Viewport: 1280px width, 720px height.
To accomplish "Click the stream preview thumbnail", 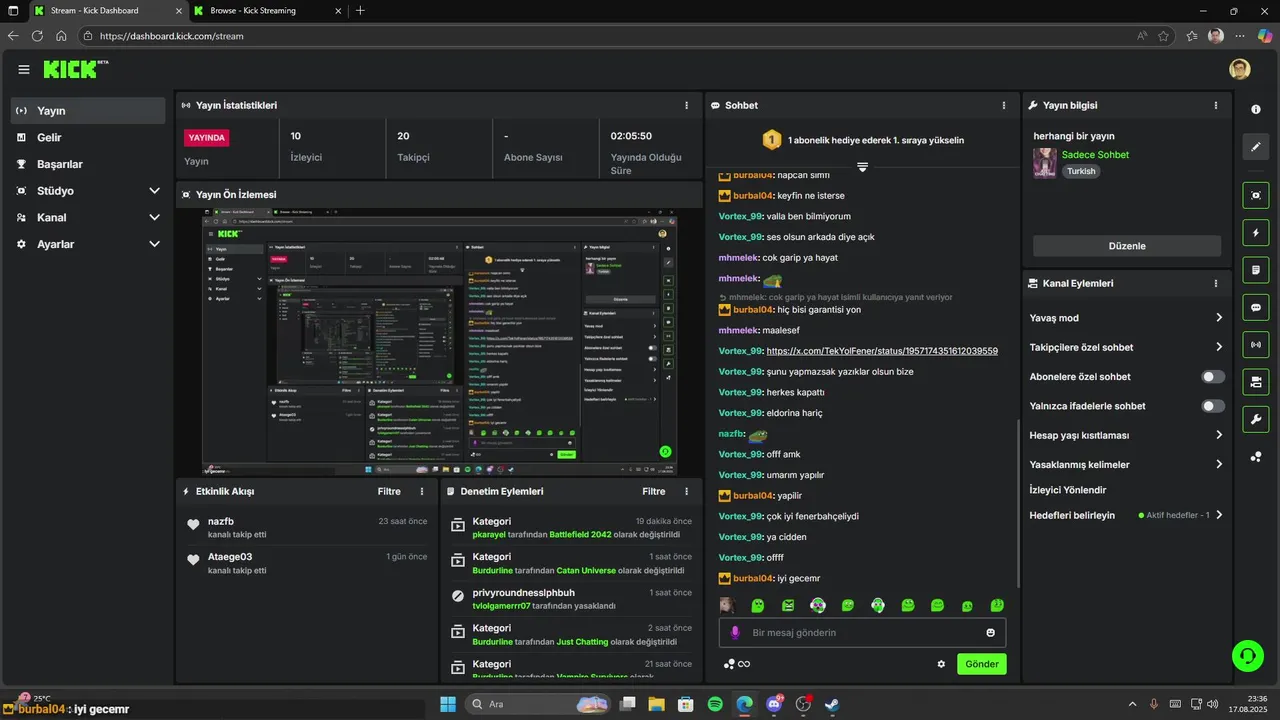I will click(x=439, y=342).
